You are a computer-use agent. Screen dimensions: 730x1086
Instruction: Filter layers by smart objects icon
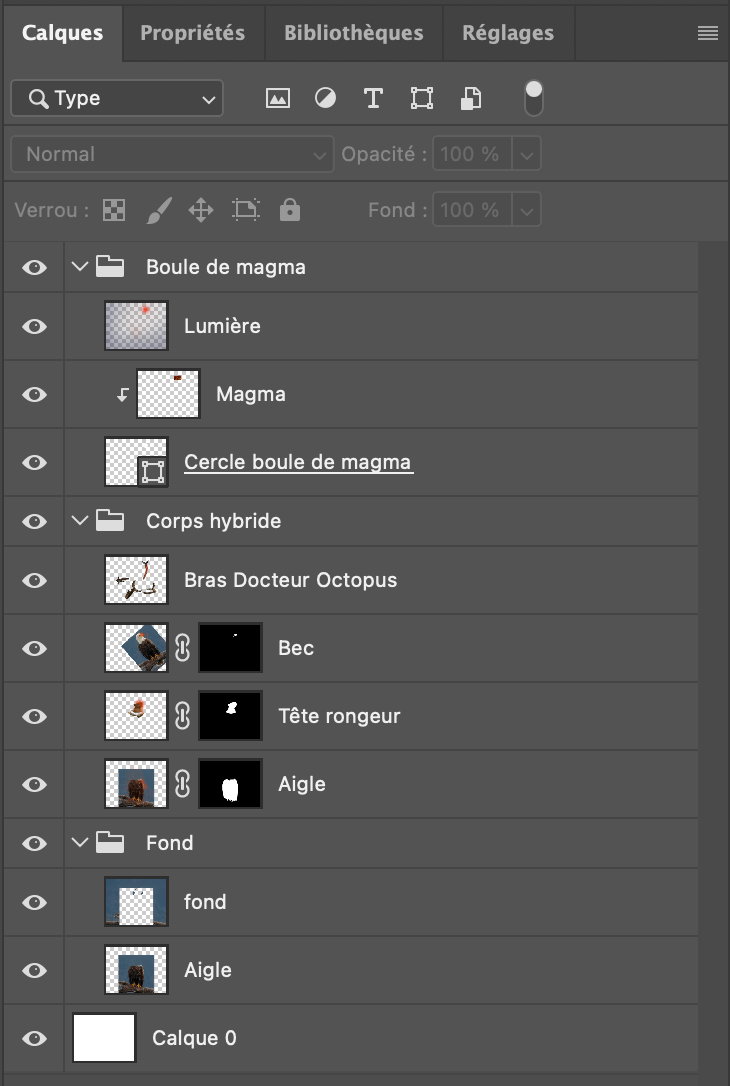pos(470,98)
